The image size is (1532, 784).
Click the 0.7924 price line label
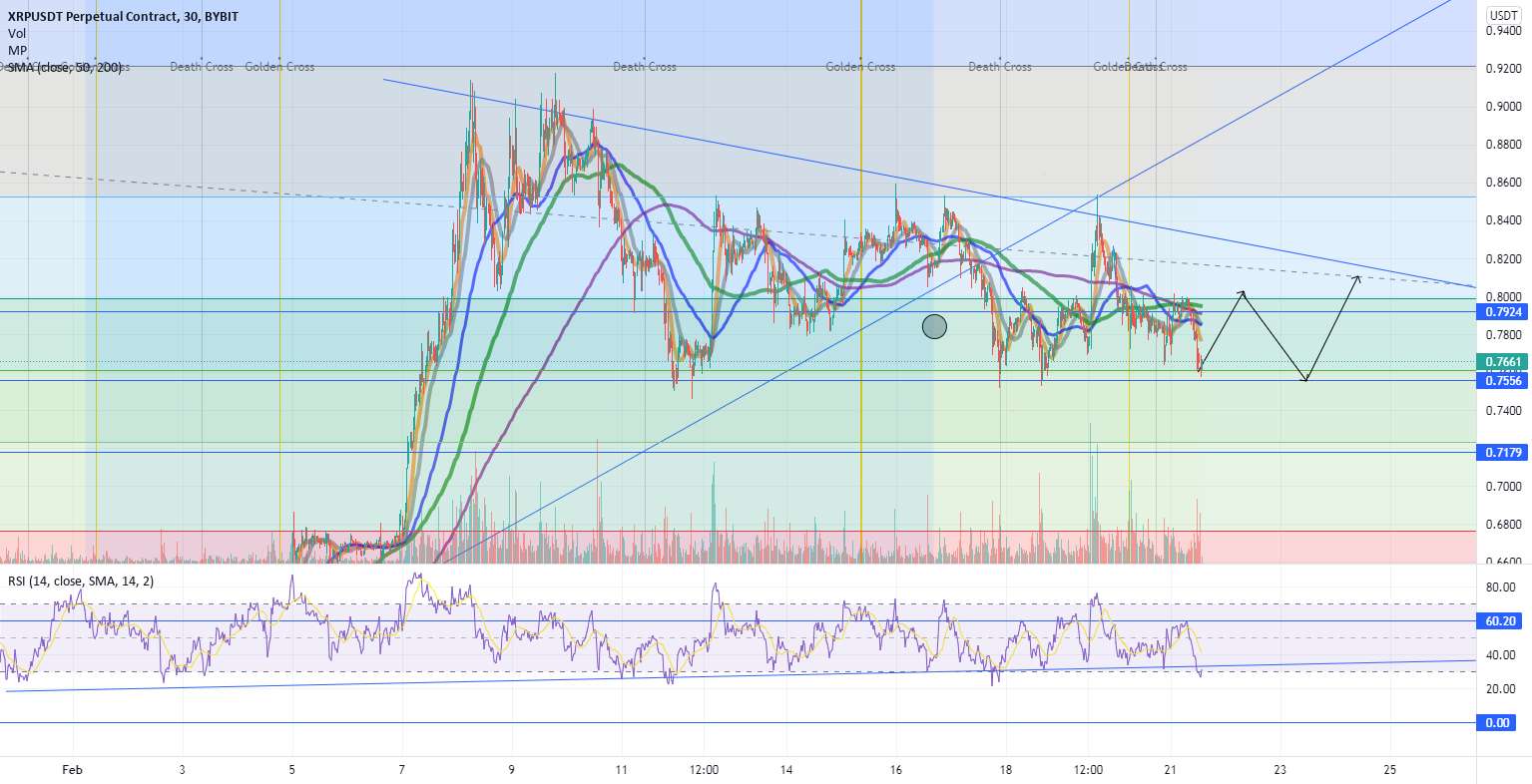coord(1501,312)
